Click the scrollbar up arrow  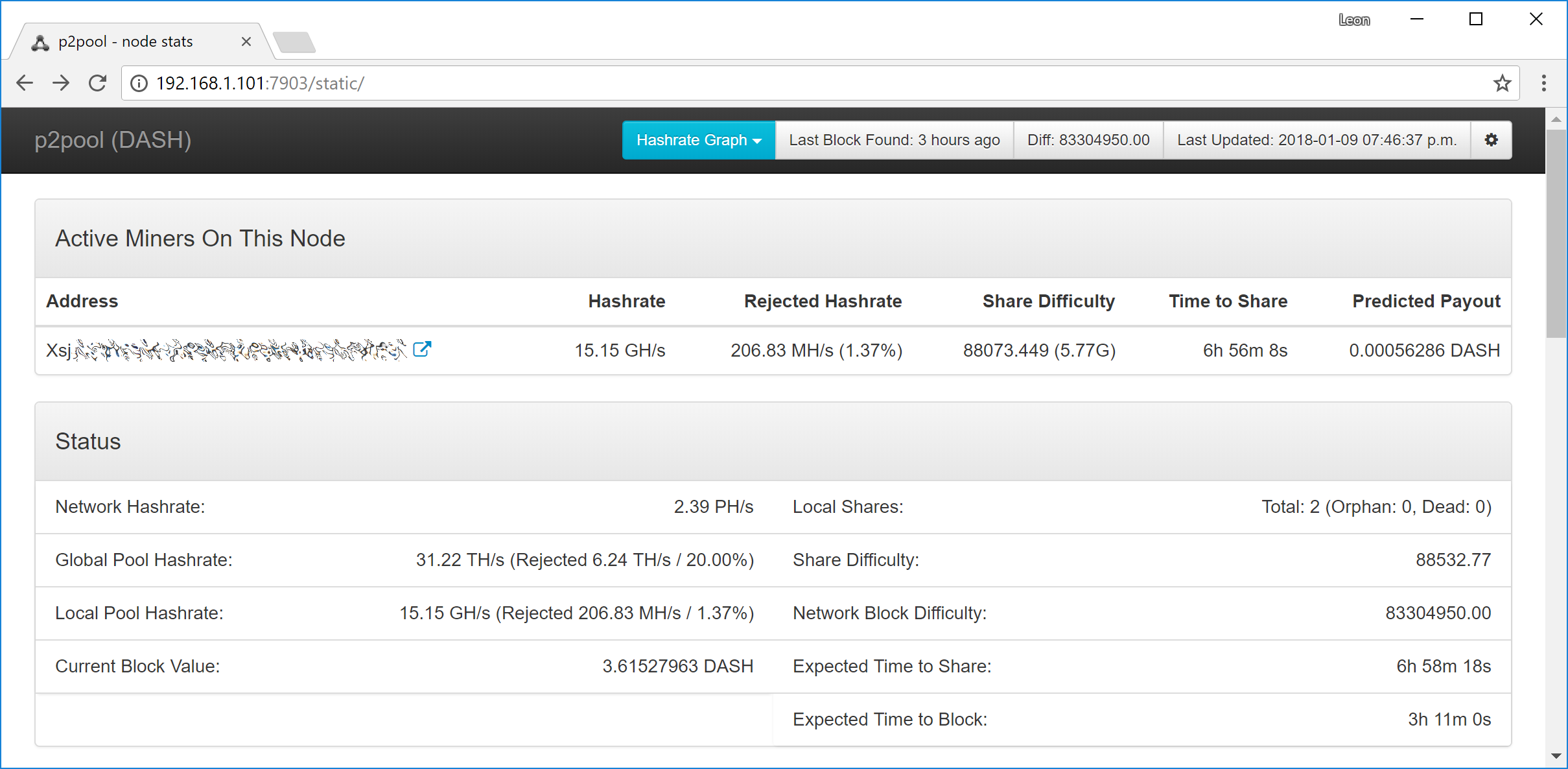[x=1556, y=119]
